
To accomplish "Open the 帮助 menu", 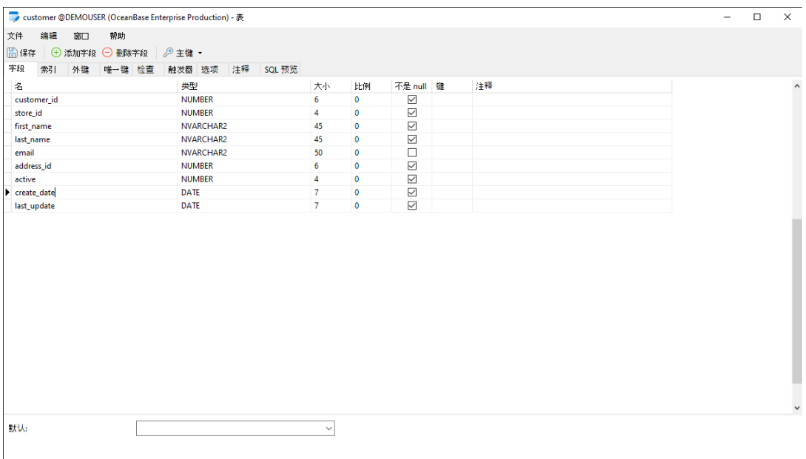I will point(117,36).
